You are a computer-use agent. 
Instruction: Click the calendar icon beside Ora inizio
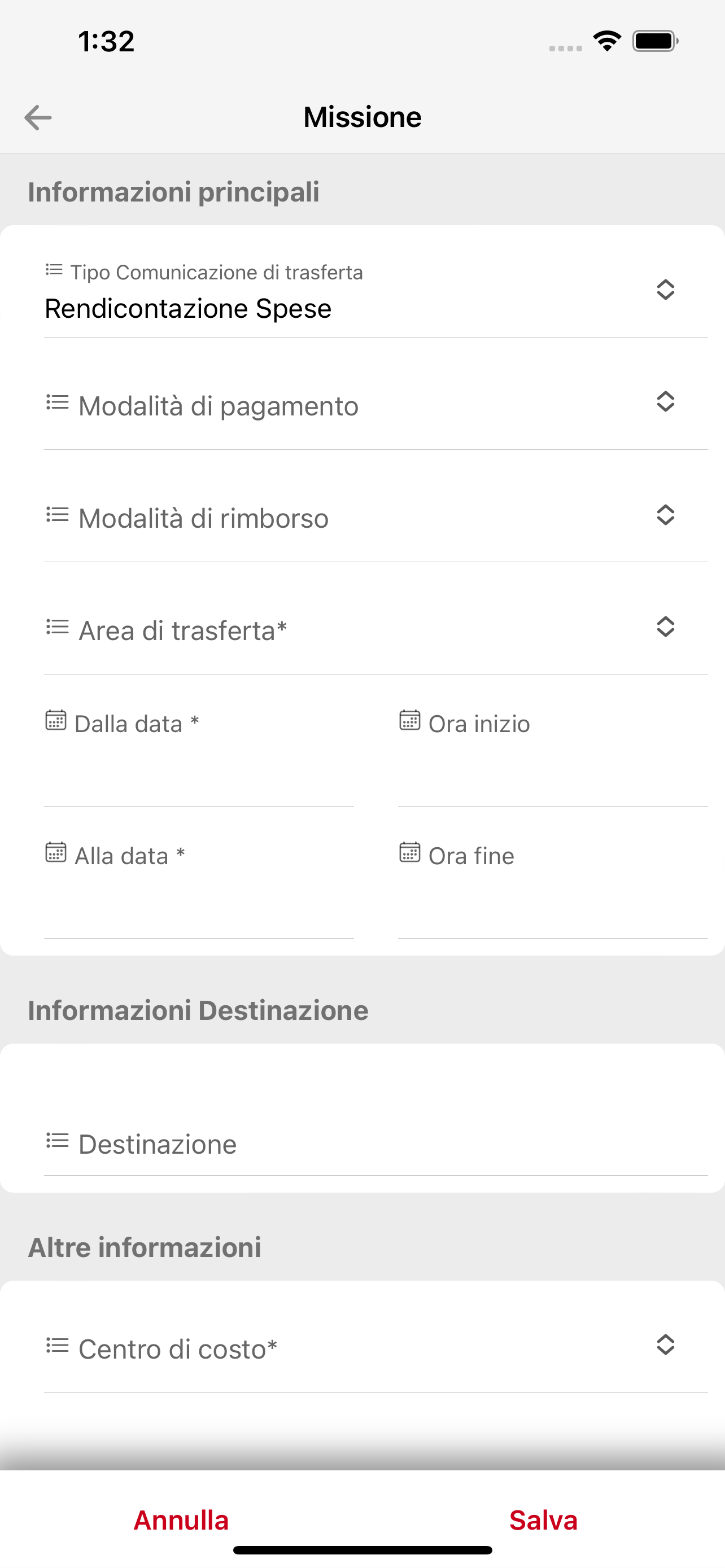pos(410,720)
